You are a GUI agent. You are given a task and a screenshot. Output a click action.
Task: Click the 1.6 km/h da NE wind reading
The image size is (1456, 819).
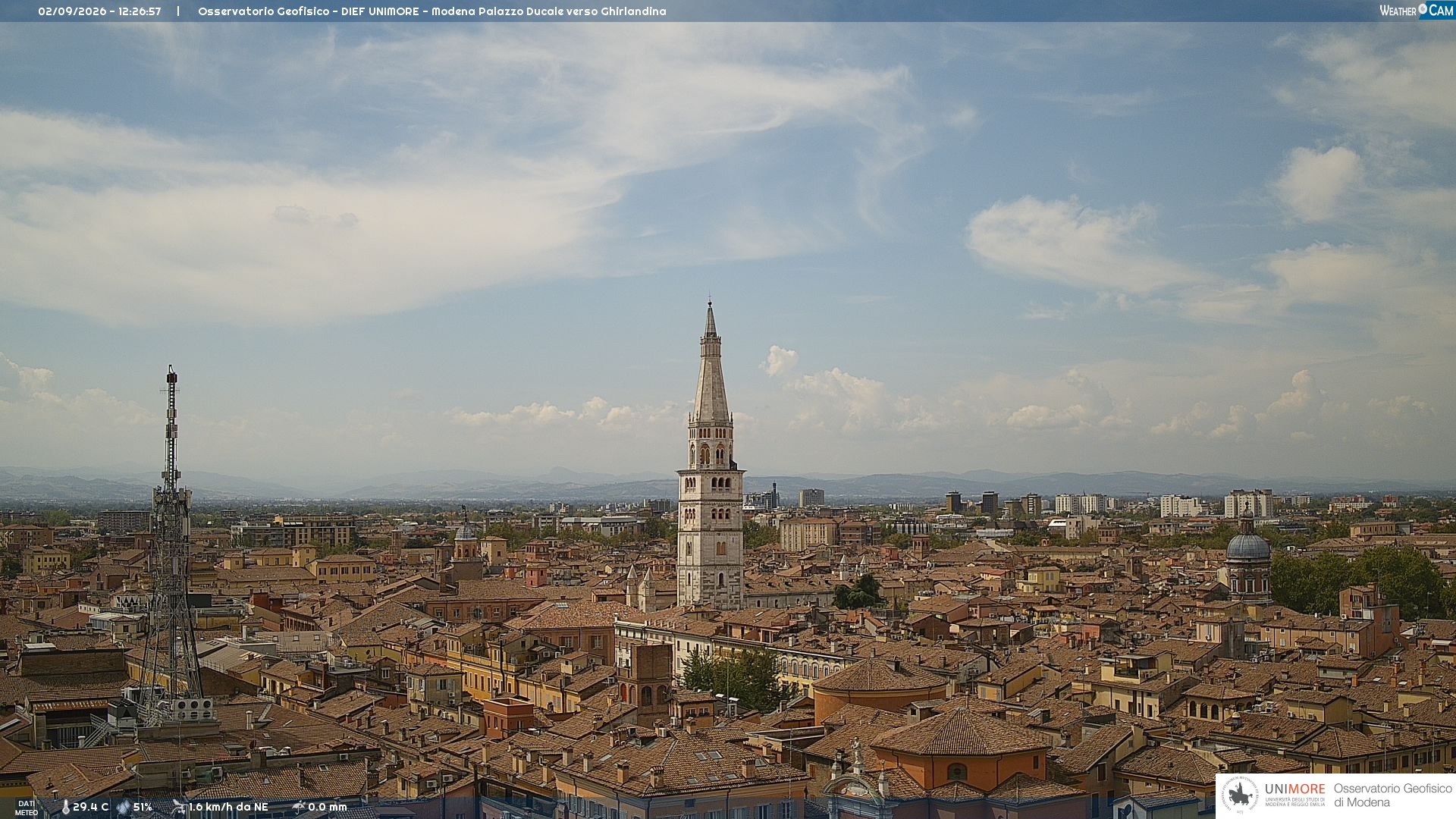[x=228, y=807]
